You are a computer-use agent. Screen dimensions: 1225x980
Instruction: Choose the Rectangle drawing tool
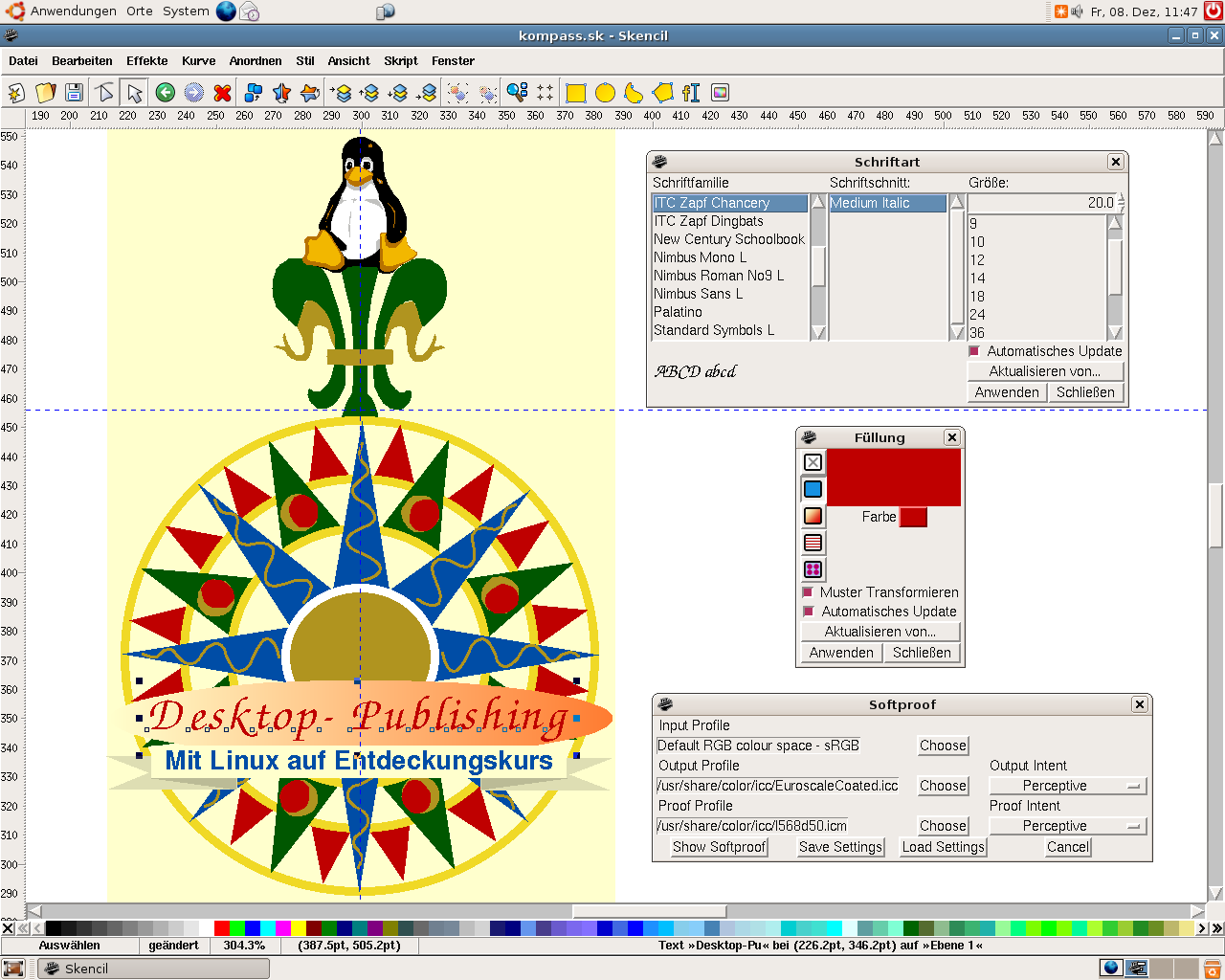click(x=576, y=92)
